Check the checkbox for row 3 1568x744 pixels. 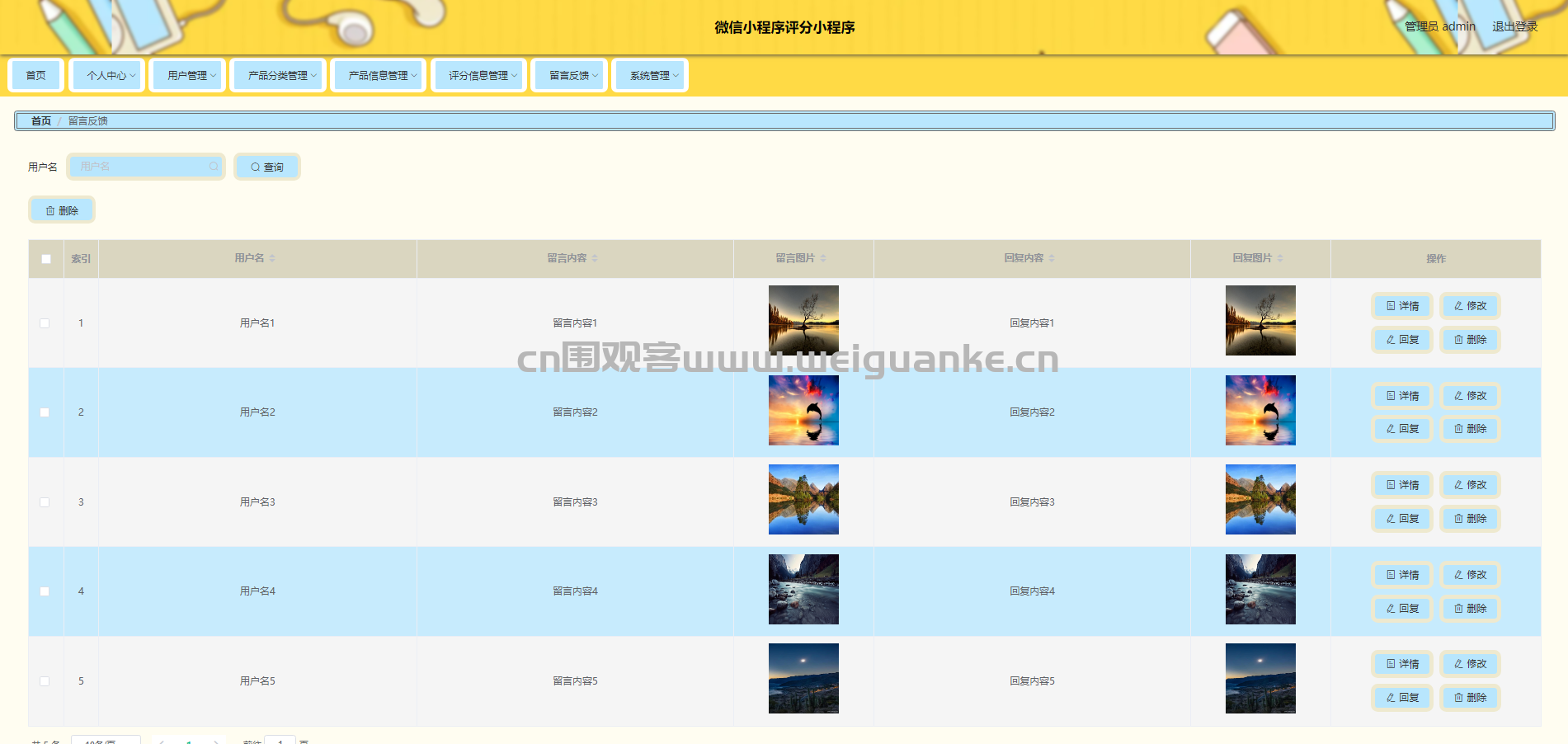click(45, 502)
